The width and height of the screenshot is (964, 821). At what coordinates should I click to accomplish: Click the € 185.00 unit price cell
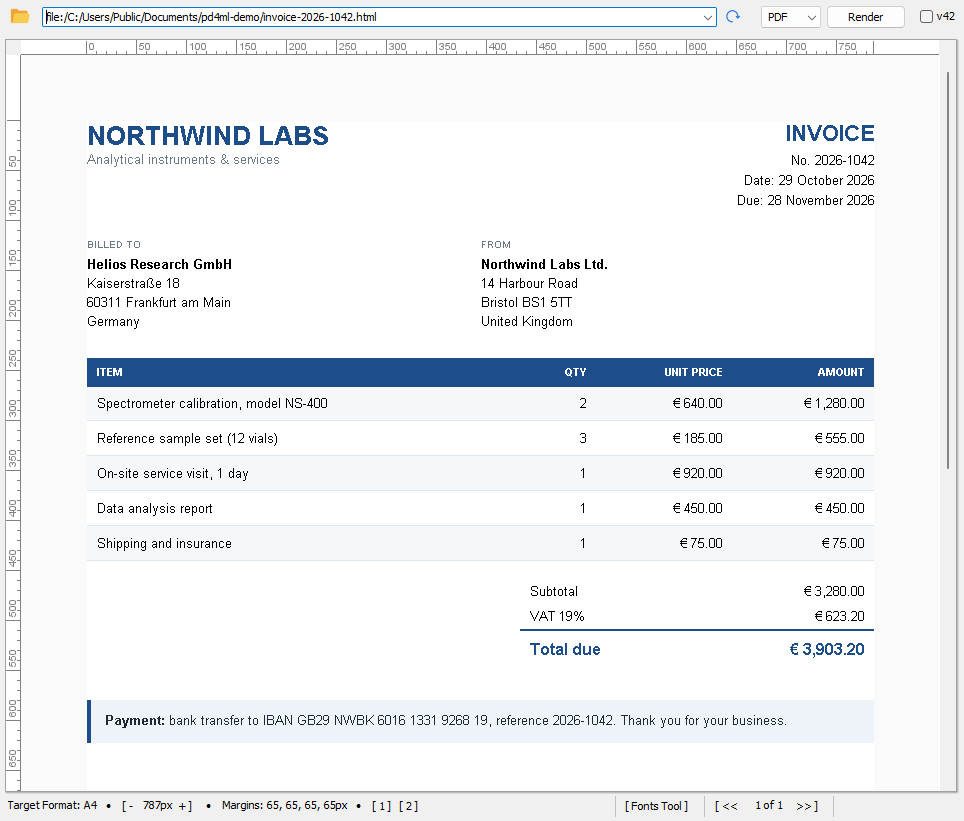coord(697,438)
